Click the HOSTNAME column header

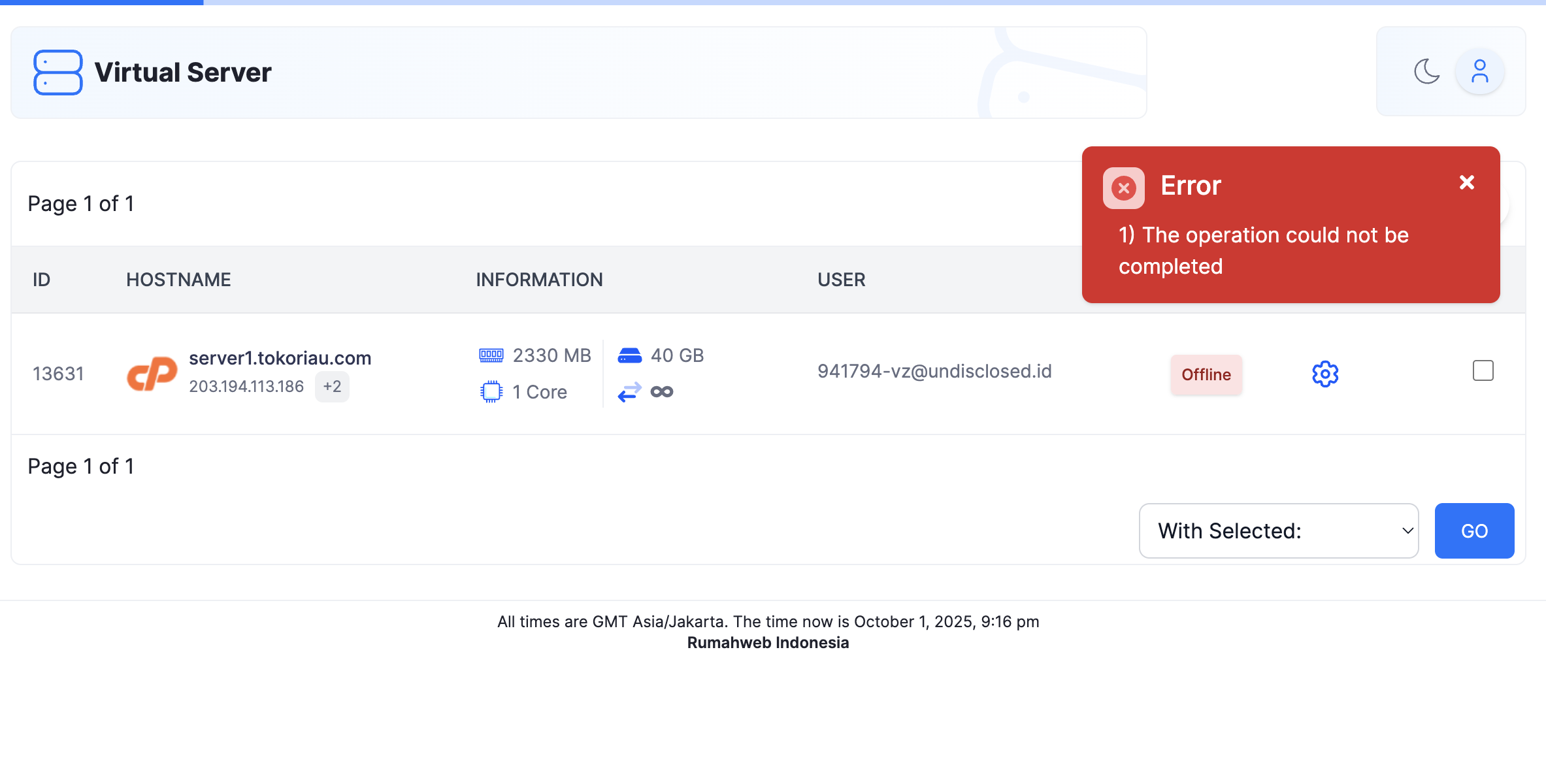178,280
